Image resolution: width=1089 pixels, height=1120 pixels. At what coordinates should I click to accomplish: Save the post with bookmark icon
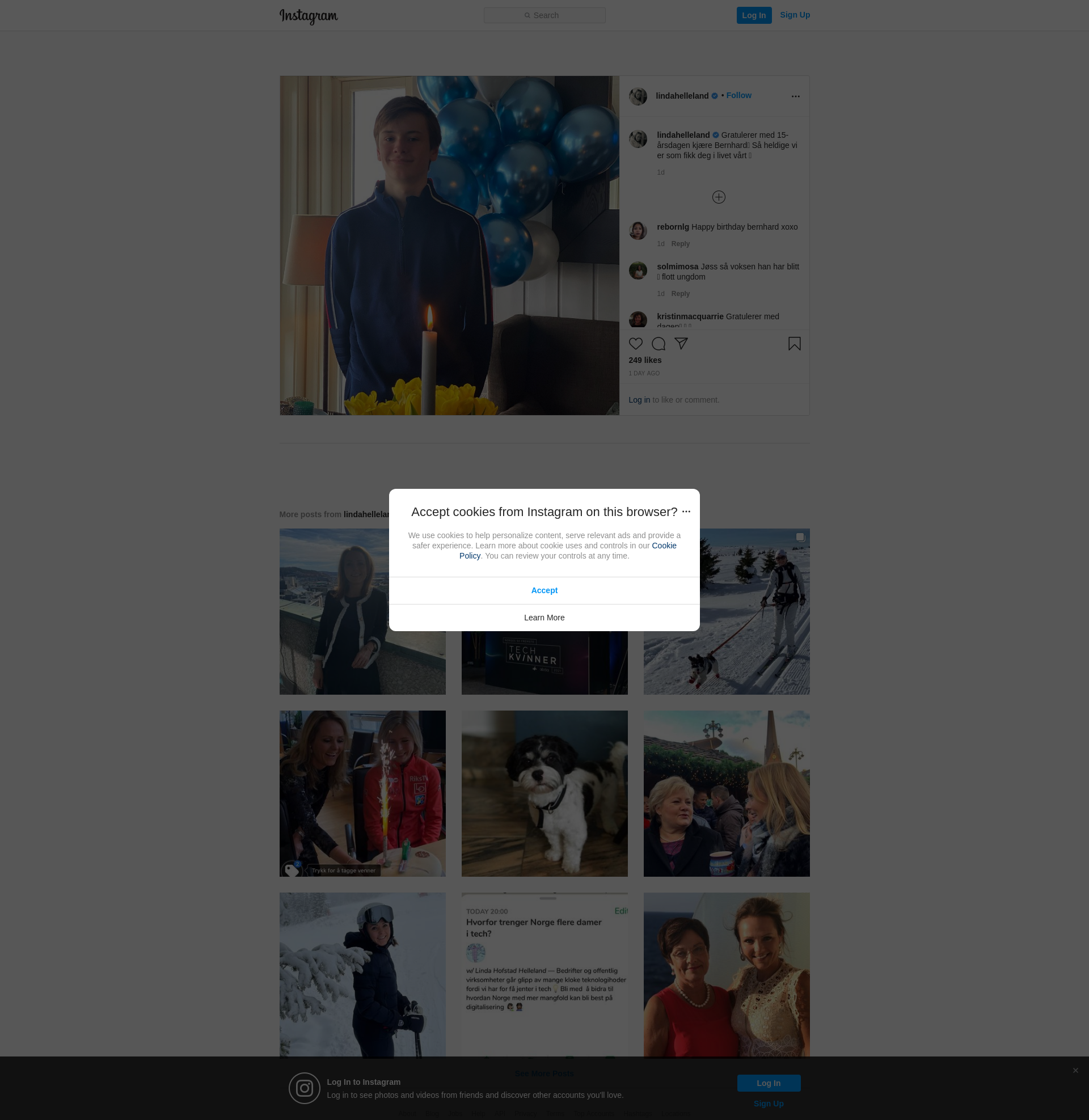pyautogui.click(x=794, y=344)
